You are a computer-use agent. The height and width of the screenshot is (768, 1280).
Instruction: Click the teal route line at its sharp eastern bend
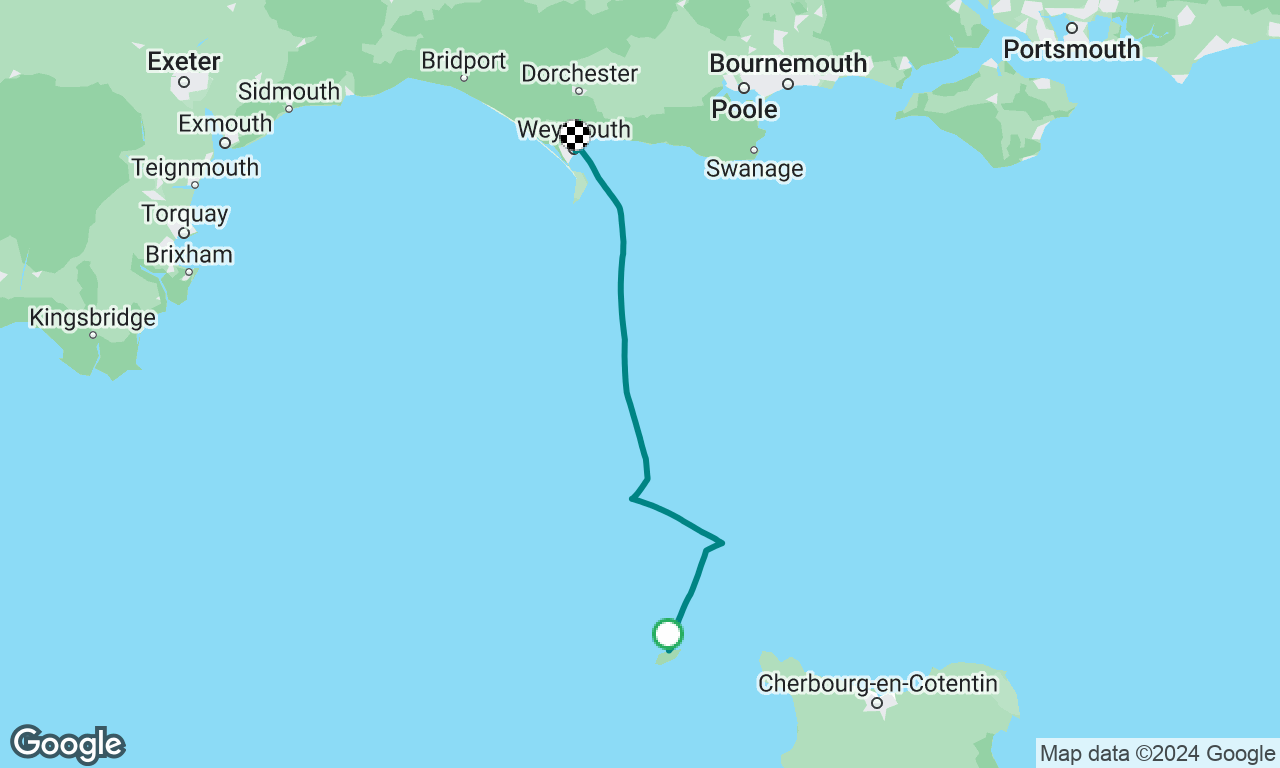[x=720, y=543]
